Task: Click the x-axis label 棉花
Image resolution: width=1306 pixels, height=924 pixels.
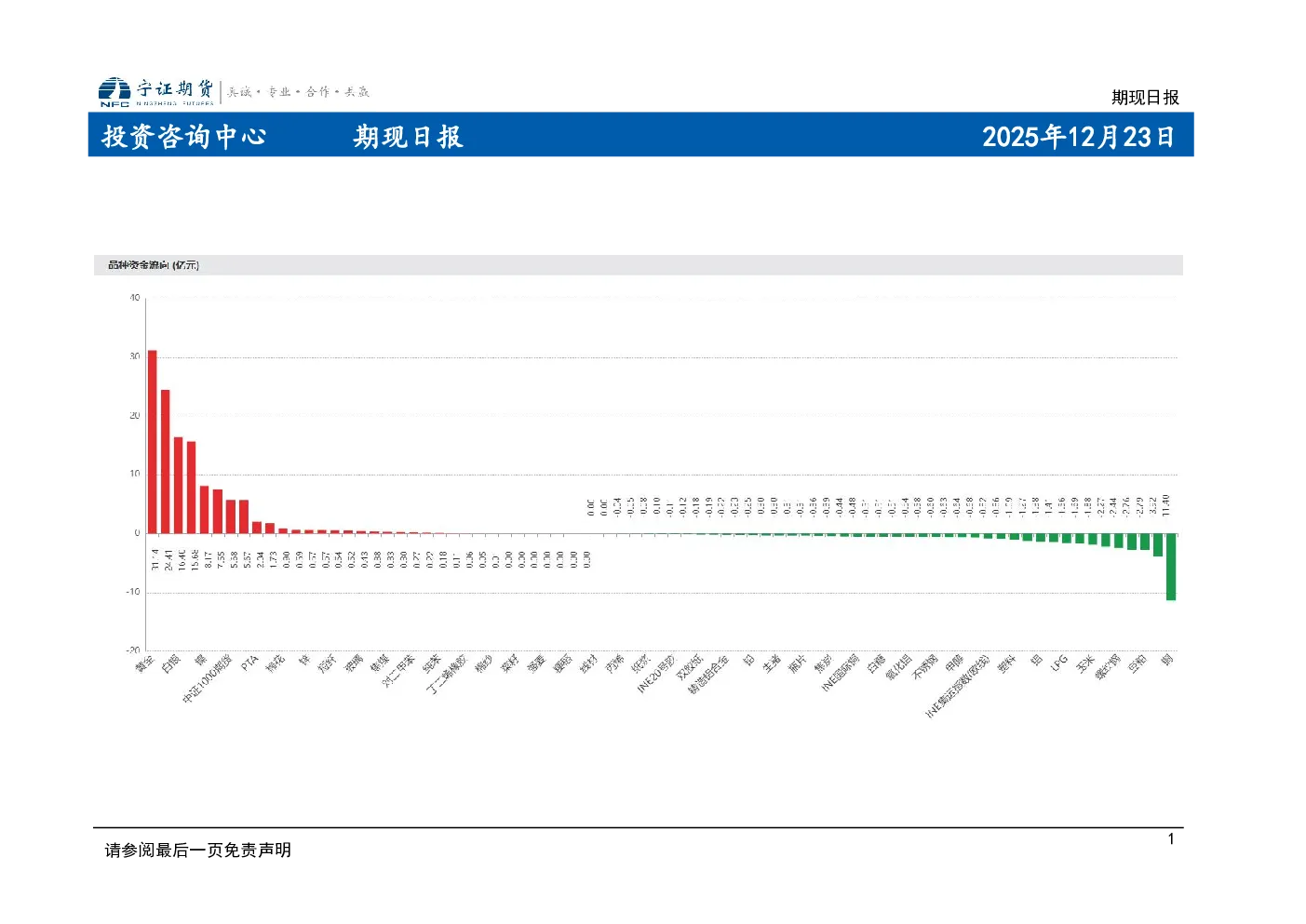Action: 275,664
